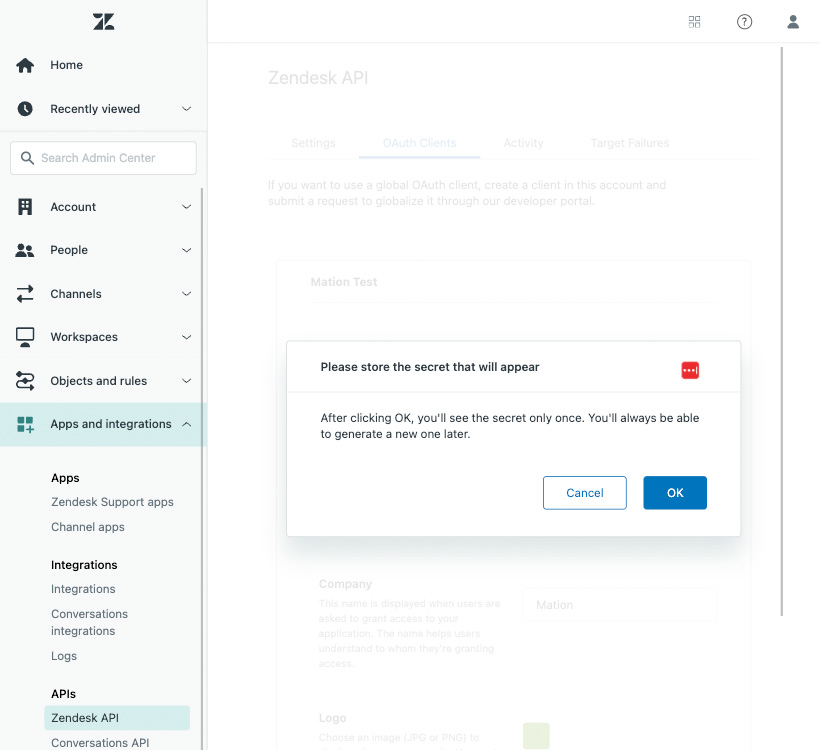Expand the Account section chevron

(186, 207)
